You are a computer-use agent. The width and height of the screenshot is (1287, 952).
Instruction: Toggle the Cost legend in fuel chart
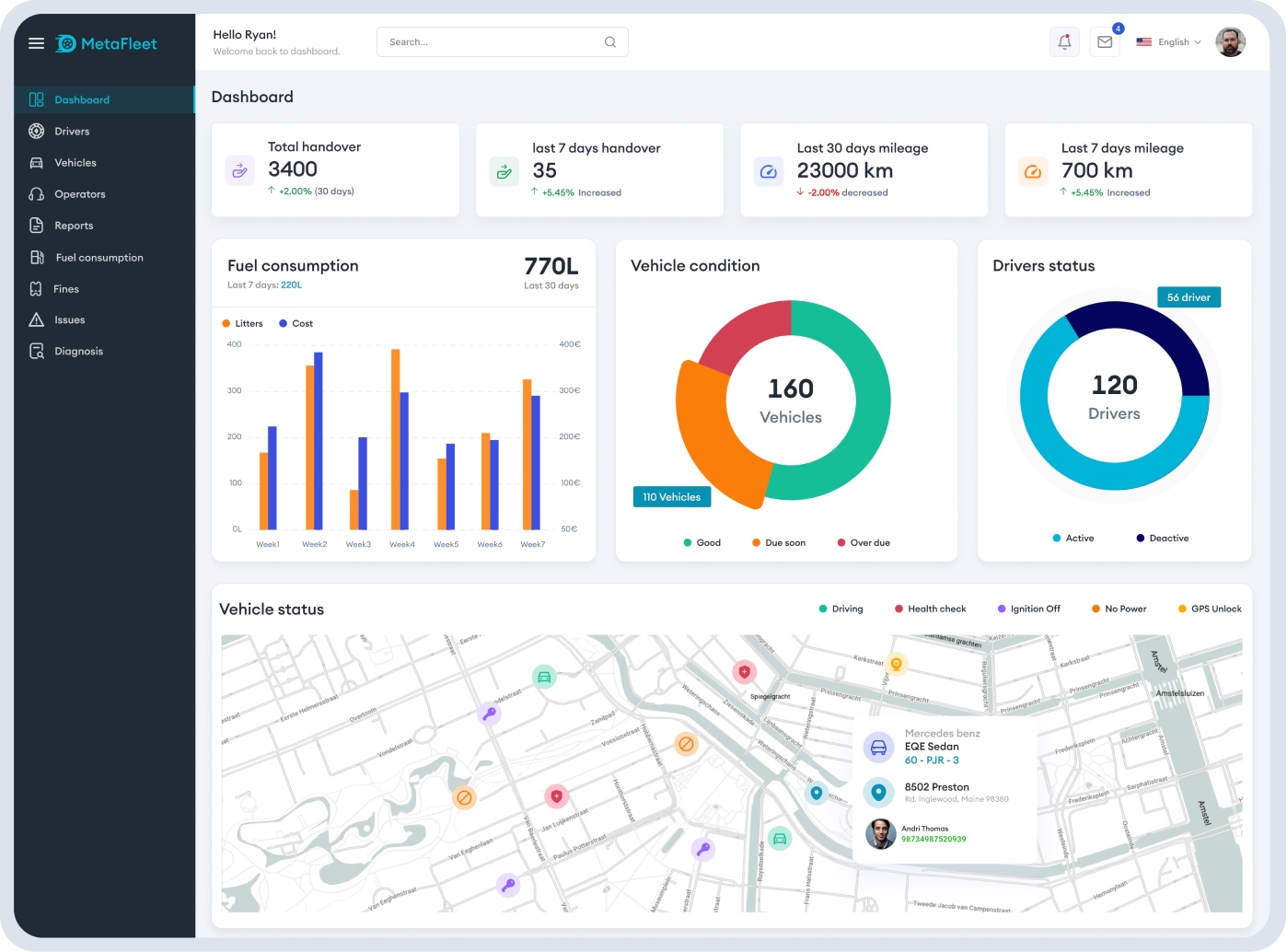click(296, 323)
